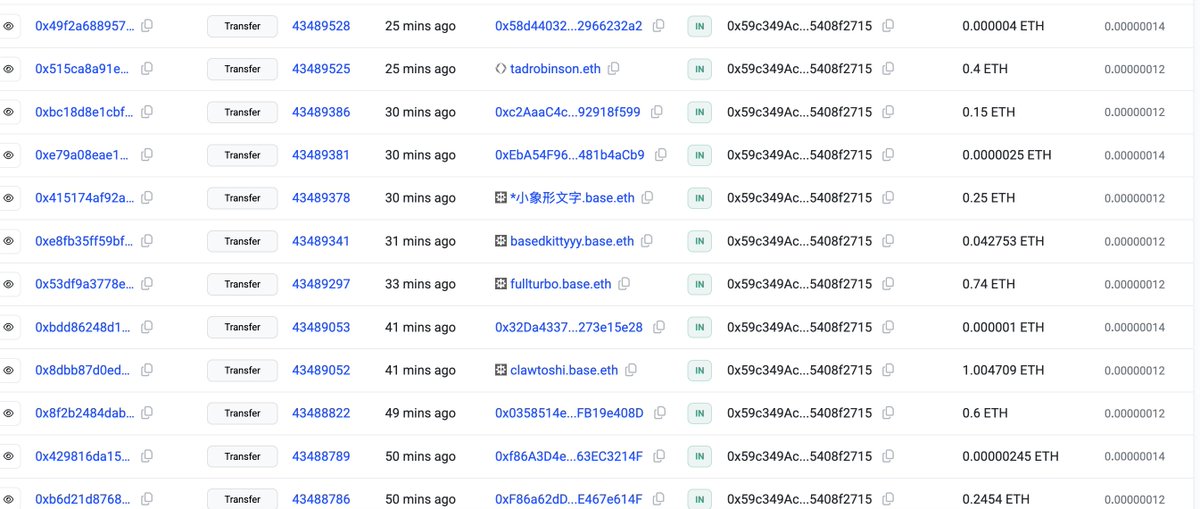Copy recipient address in the 0.74 ETH row
Viewport: 1200px width, 509px height.
click(x=888, y=284)
